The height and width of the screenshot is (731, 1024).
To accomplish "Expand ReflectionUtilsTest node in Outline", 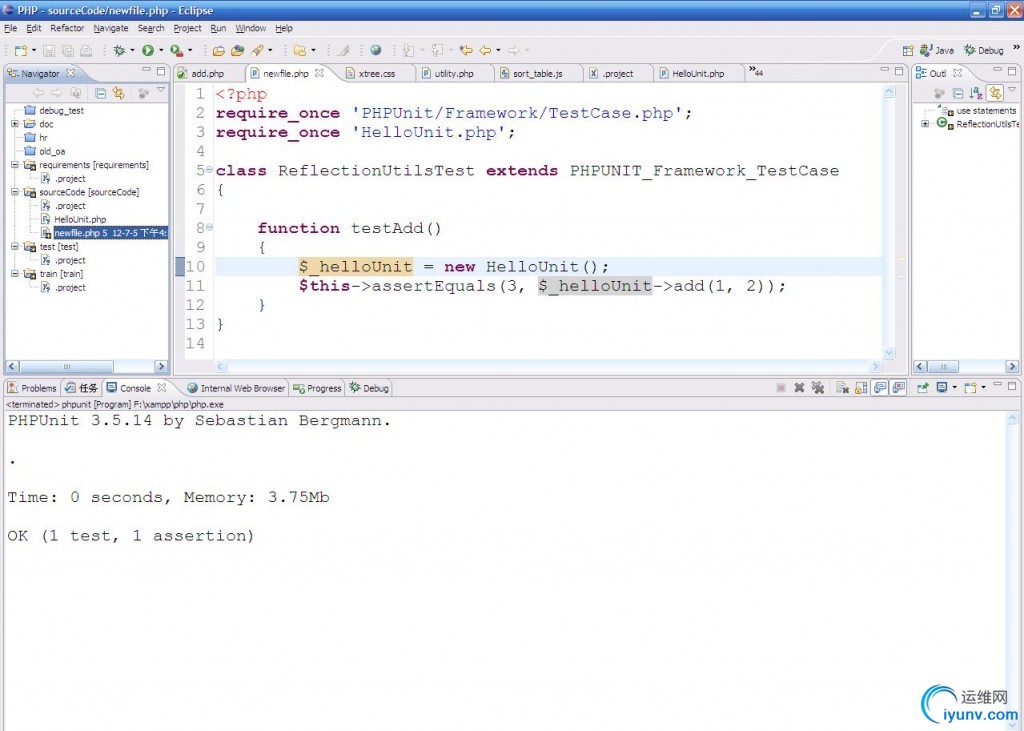I will click(925, 124).
